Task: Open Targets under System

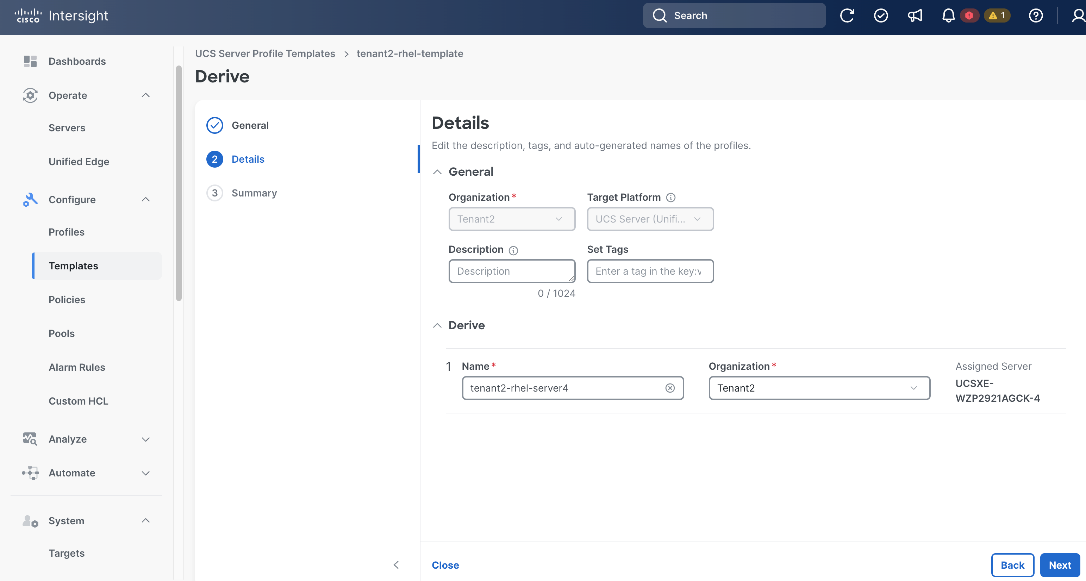Action: (66, 553)
